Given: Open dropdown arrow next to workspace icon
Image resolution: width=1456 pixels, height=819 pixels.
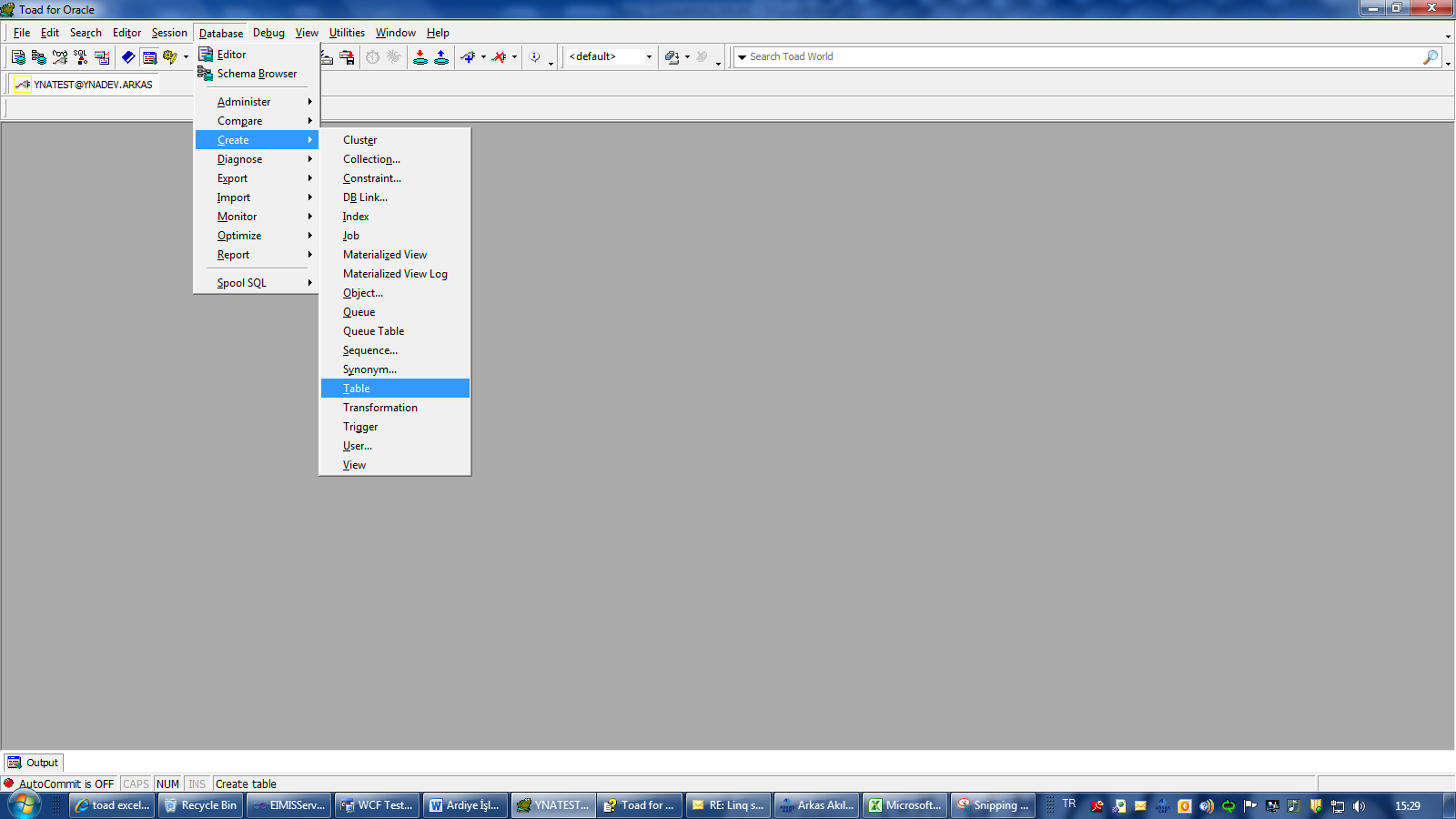Looking at the screenshot, I should pyautogui.click(x=687, y=56).
